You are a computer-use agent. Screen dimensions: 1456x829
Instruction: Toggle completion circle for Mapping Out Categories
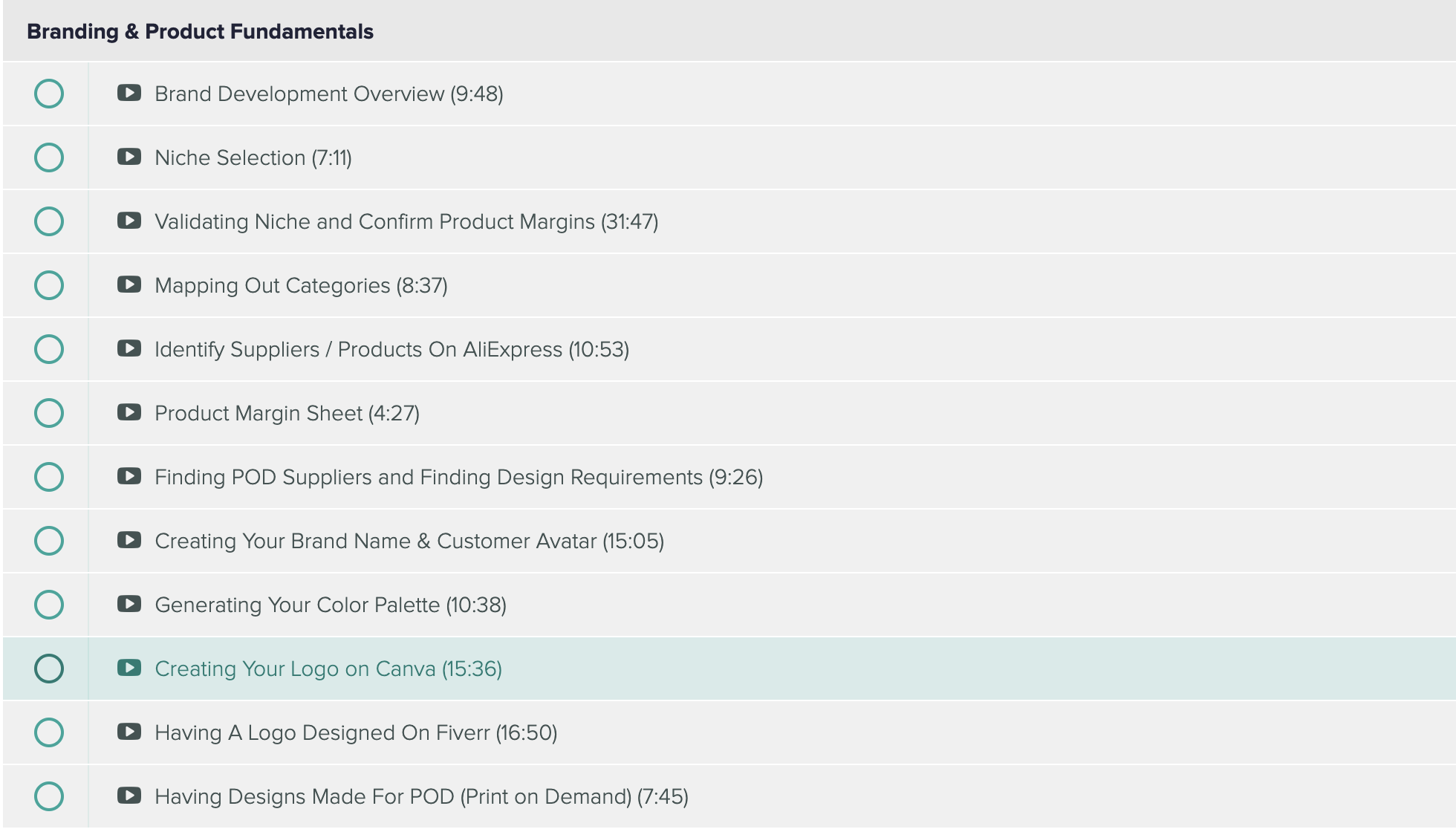pos(49,285)
